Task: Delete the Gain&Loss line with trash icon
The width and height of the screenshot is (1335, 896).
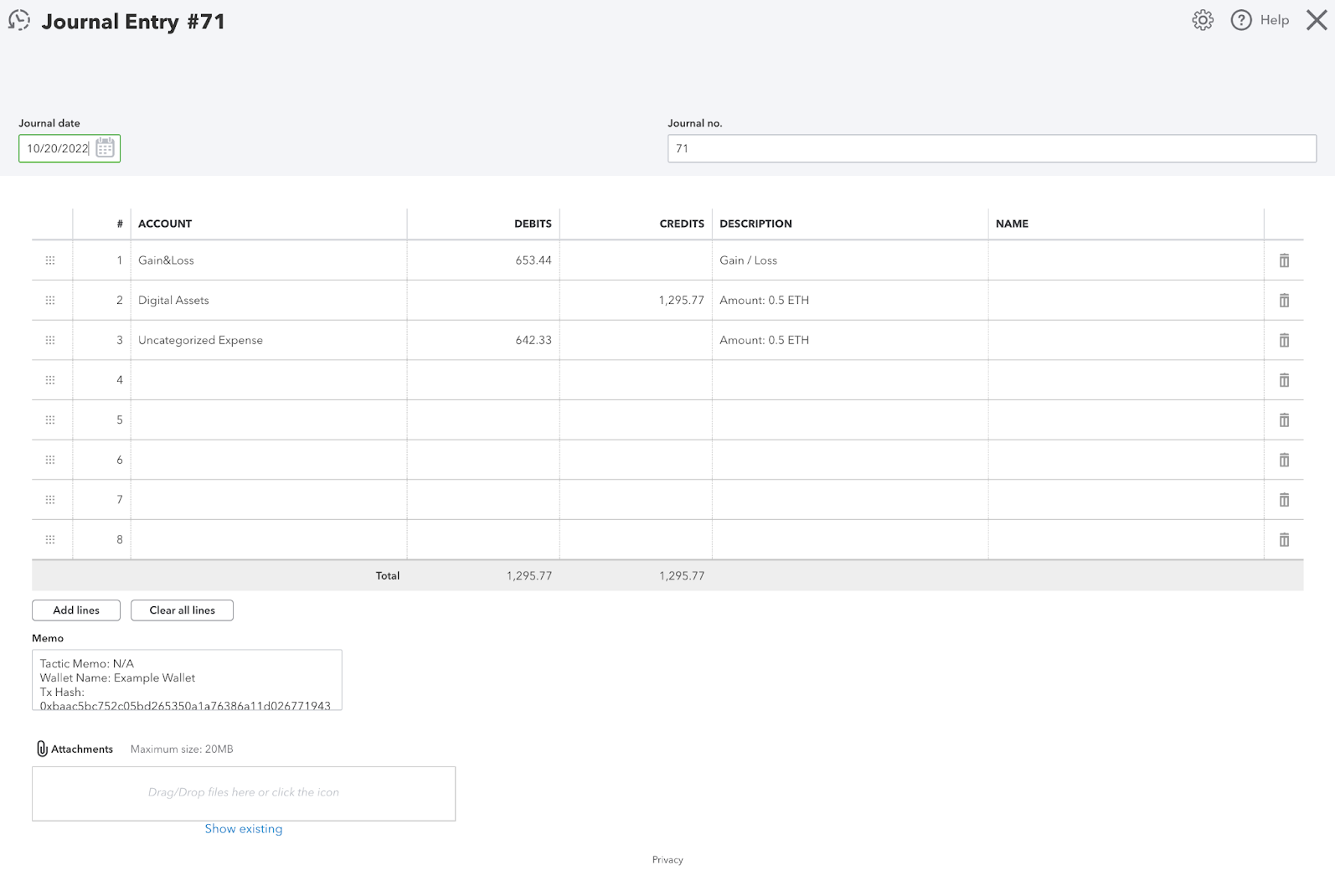Action: click(1284, 260)
